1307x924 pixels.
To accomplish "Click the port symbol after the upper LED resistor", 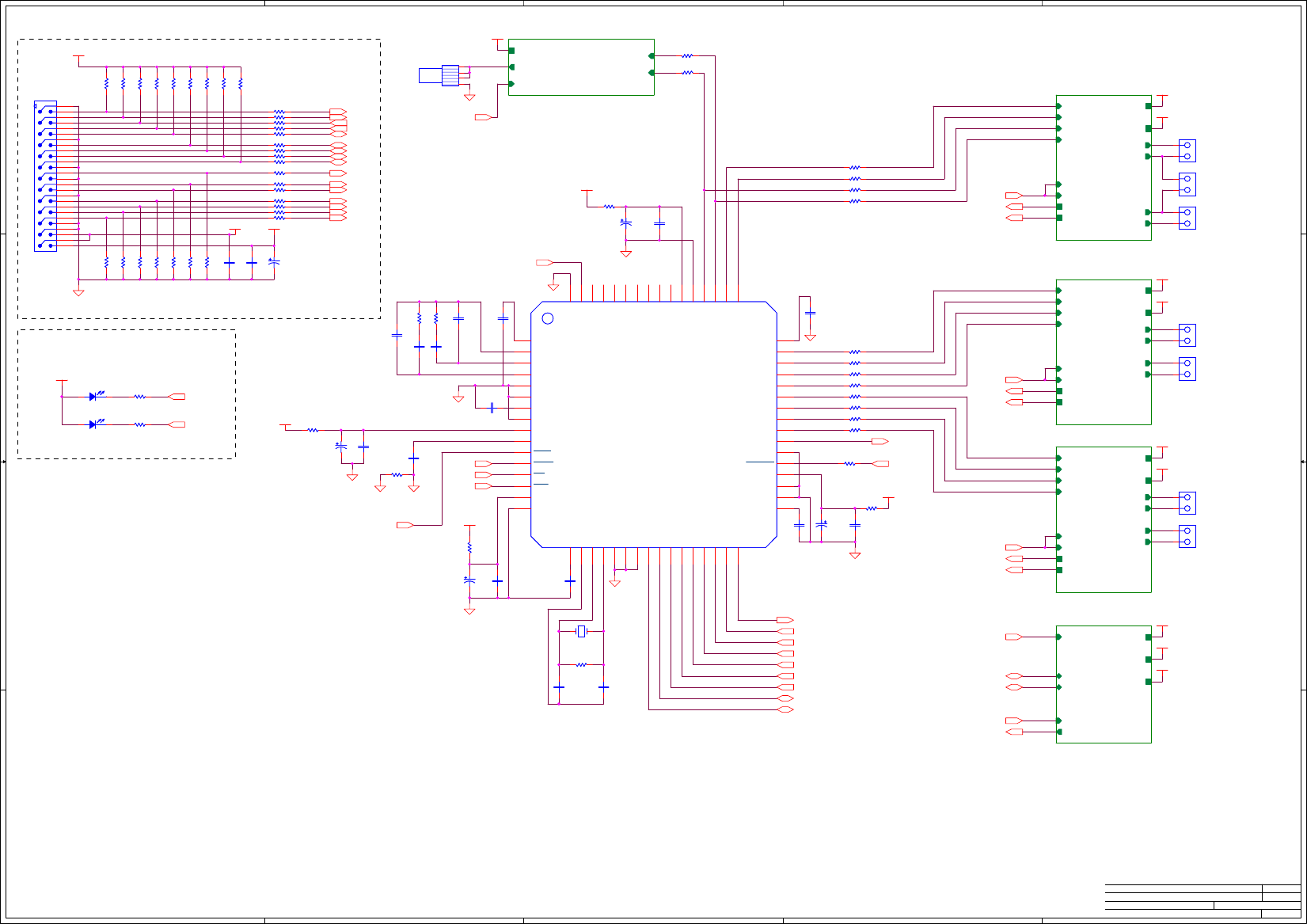I will pos(177,397).
